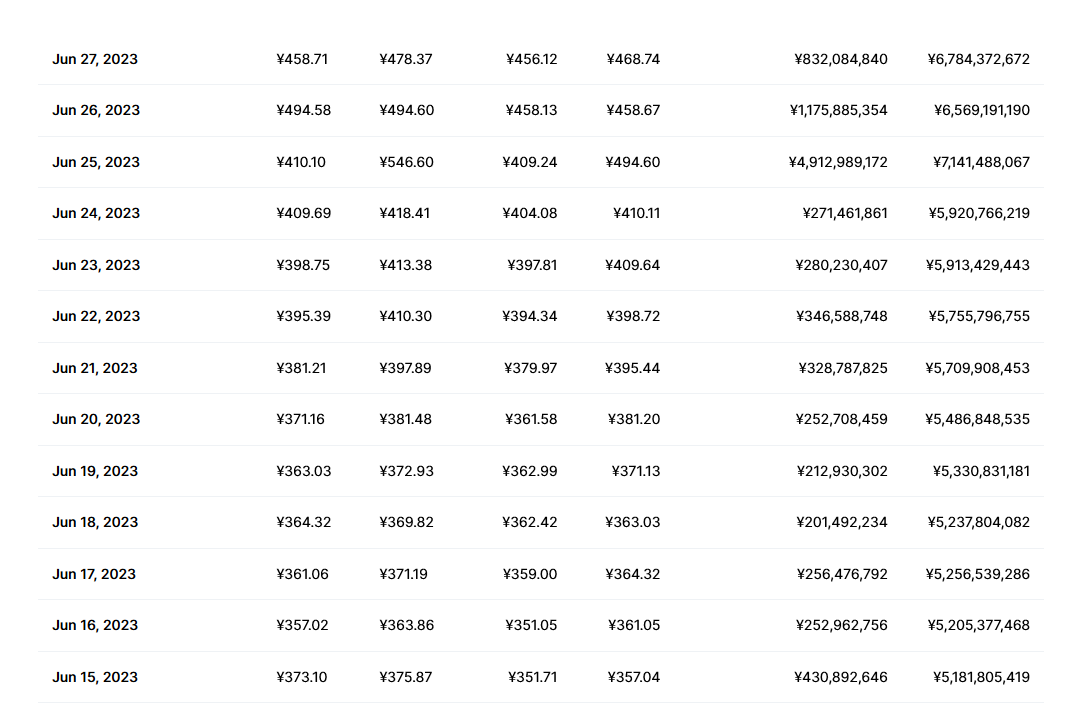Click the ¥430,892,646 figure on Jun 15
The image size is (1070, 720).
point(841,677)
